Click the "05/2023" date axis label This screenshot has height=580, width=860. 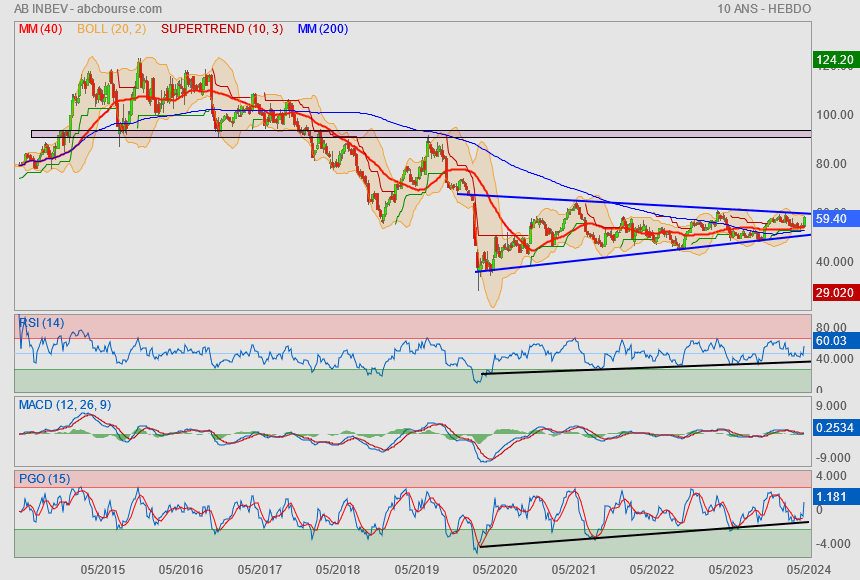coord(731,570)
